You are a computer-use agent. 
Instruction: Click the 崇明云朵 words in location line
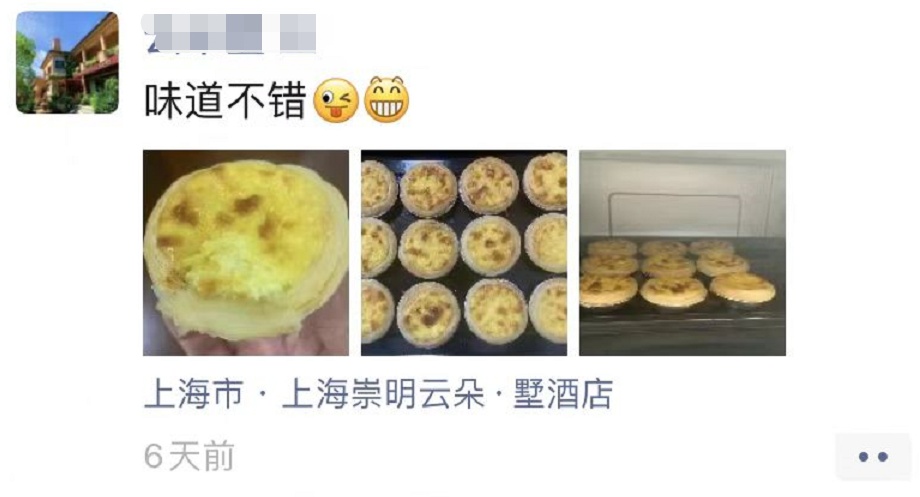[x=418, y=394]
